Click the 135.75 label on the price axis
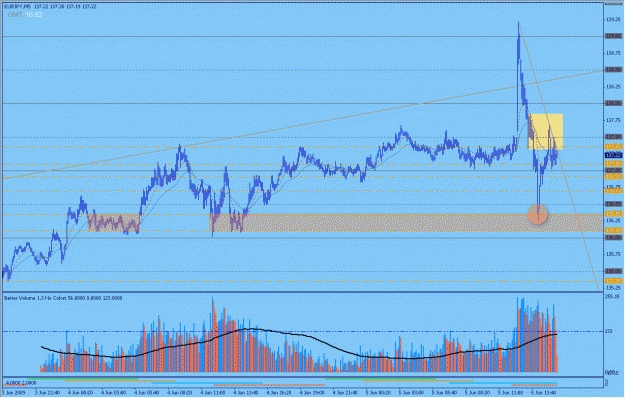 click(x=613, y=254)
